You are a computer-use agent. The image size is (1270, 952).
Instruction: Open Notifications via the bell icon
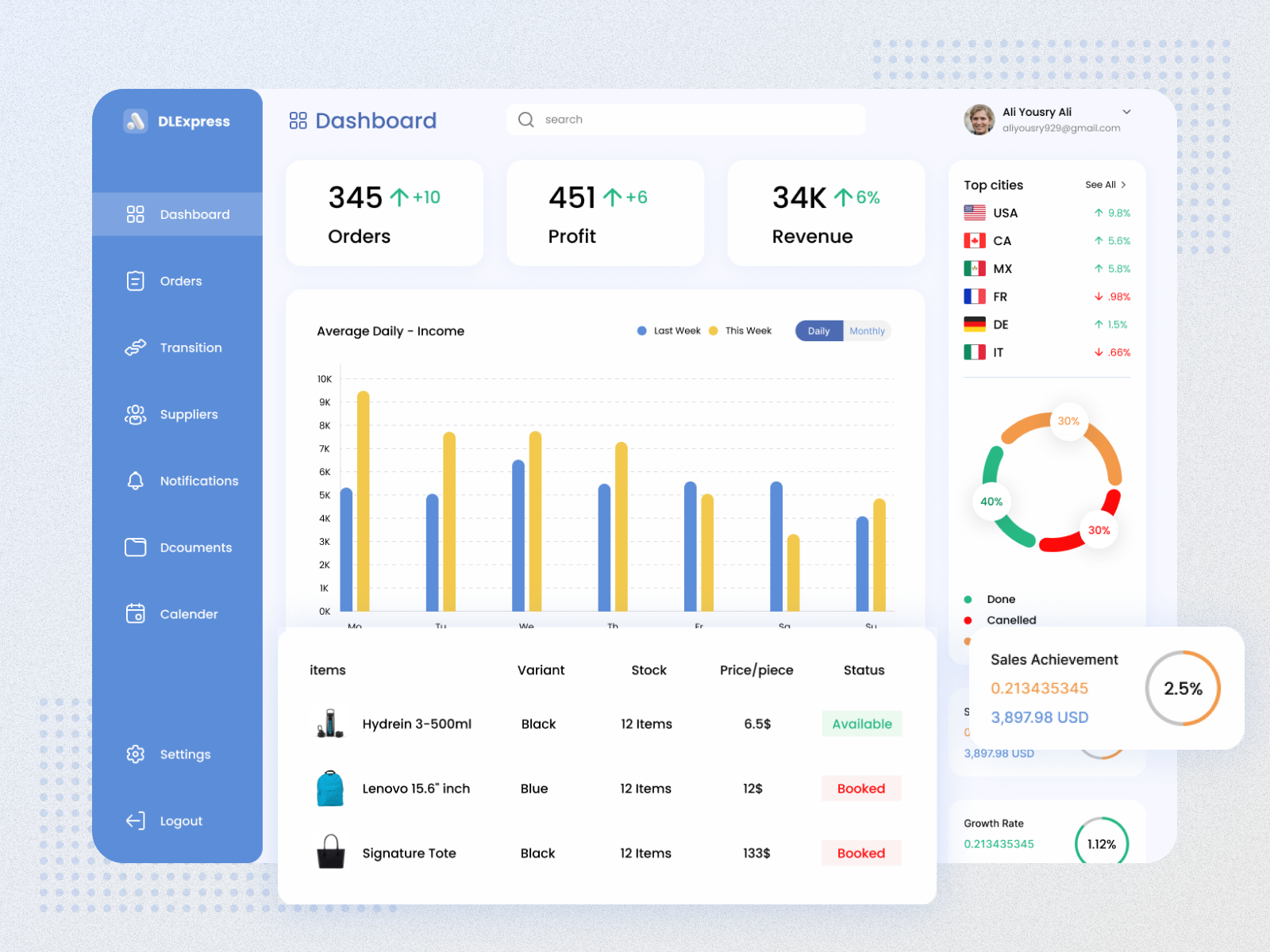pos(135,481)
